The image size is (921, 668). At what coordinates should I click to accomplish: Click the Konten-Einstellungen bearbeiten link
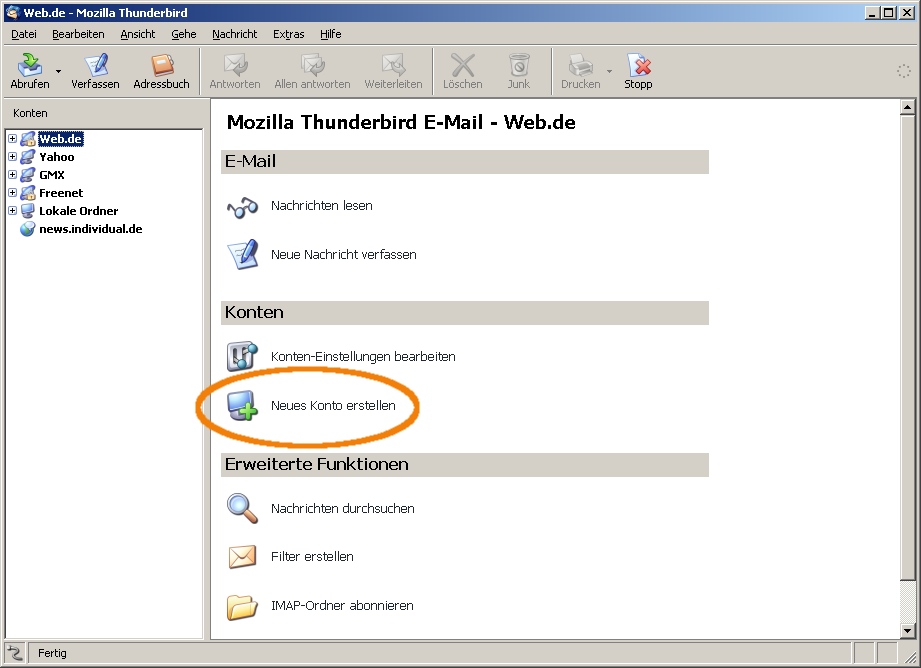(363, 357)
